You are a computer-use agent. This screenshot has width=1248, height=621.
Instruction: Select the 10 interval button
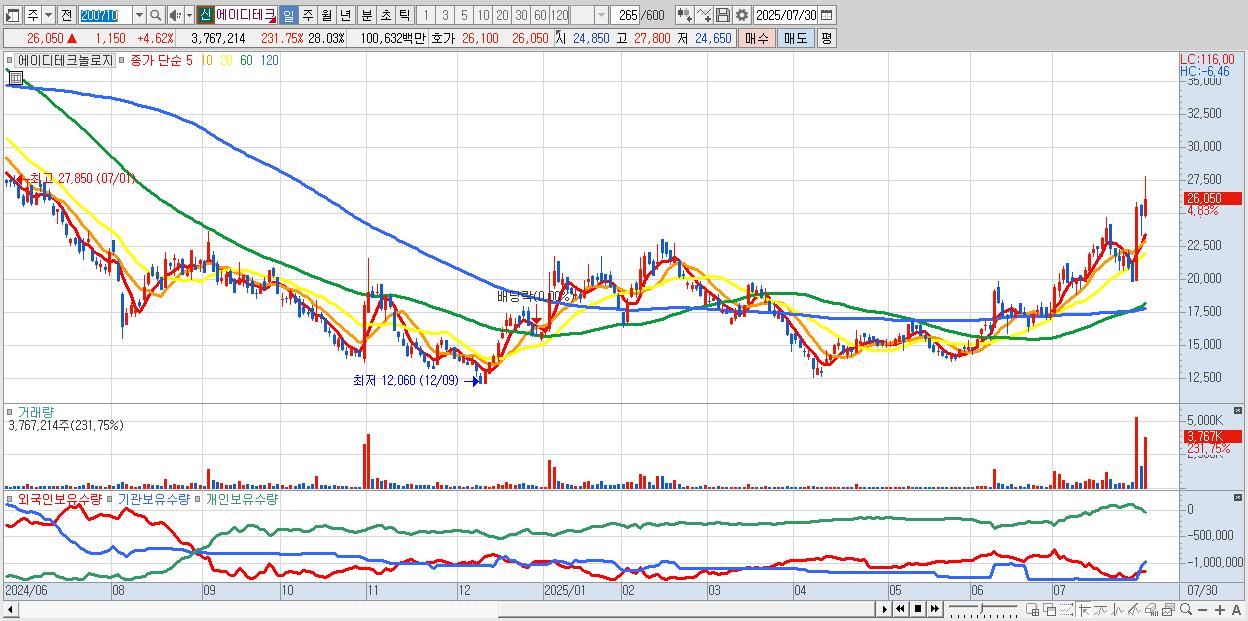[483, 15]
